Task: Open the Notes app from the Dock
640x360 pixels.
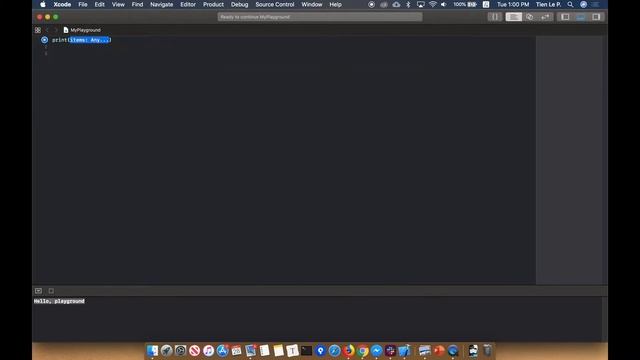Action: [278, 351]
